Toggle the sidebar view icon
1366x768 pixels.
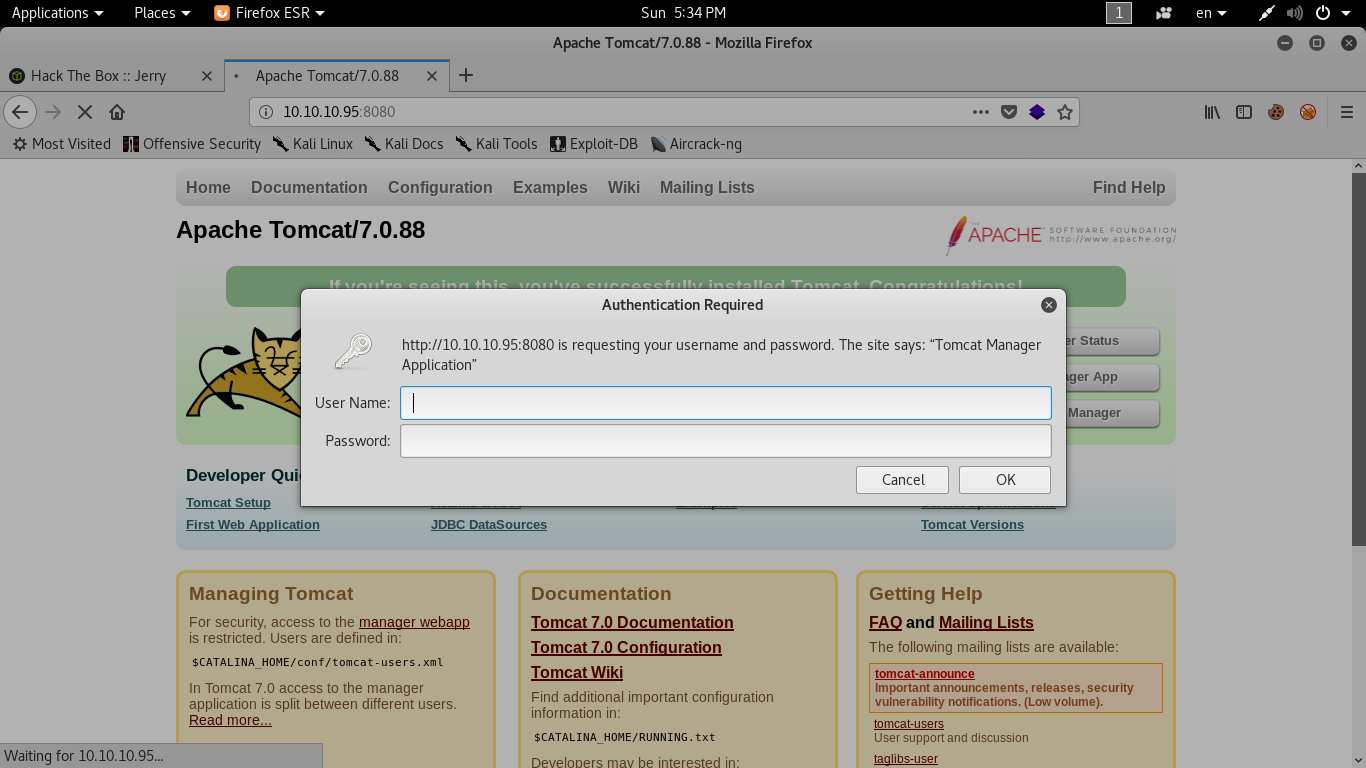point(1244,112)
